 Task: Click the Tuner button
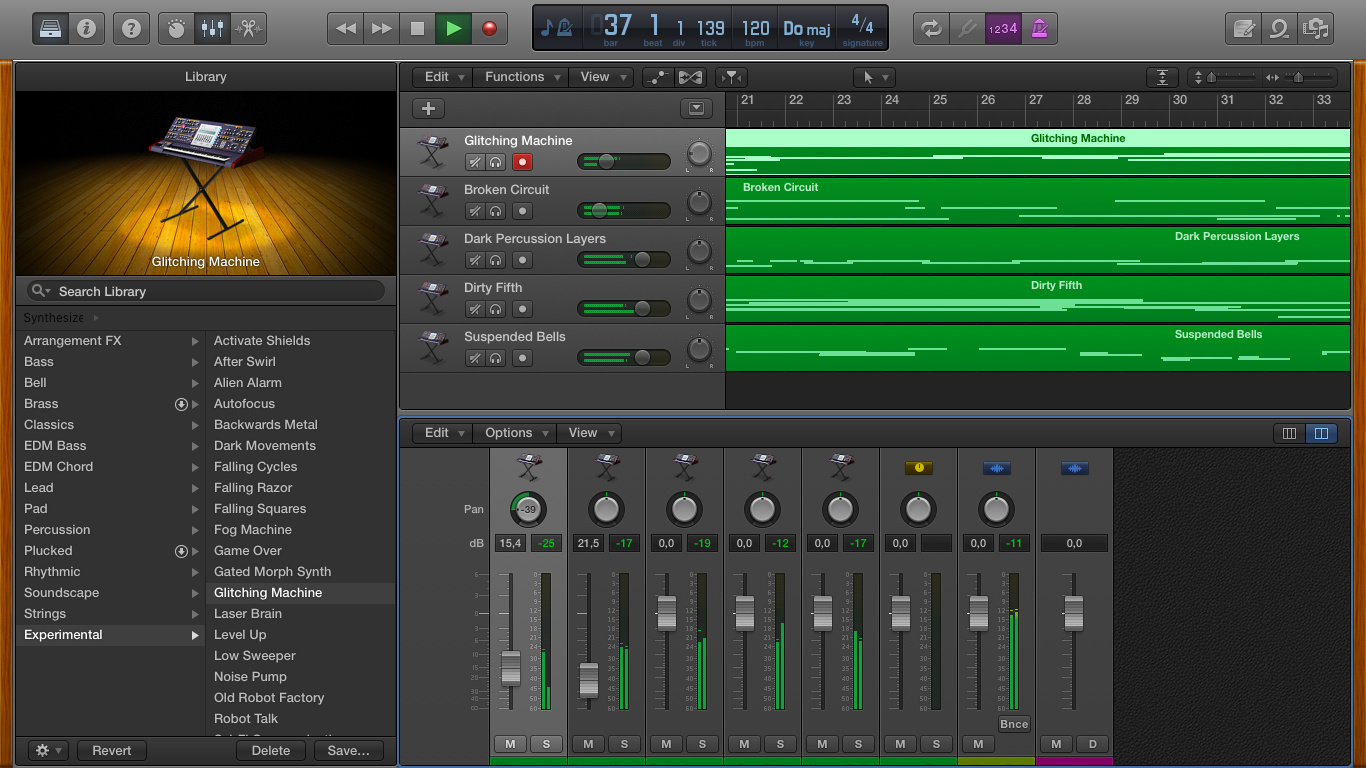pyautogui.click(x=967, y=28)
